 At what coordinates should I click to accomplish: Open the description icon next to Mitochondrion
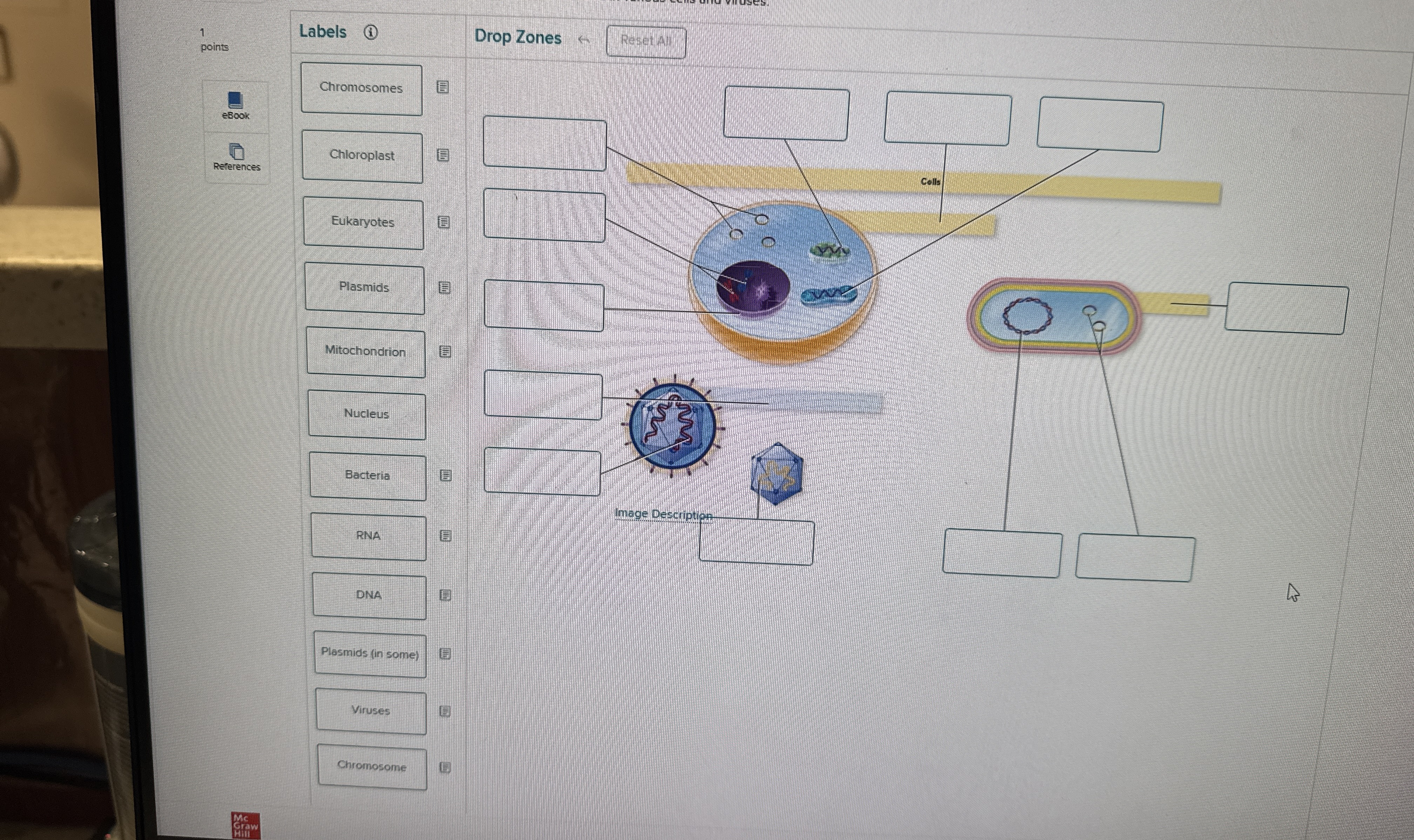pos(445,352)
